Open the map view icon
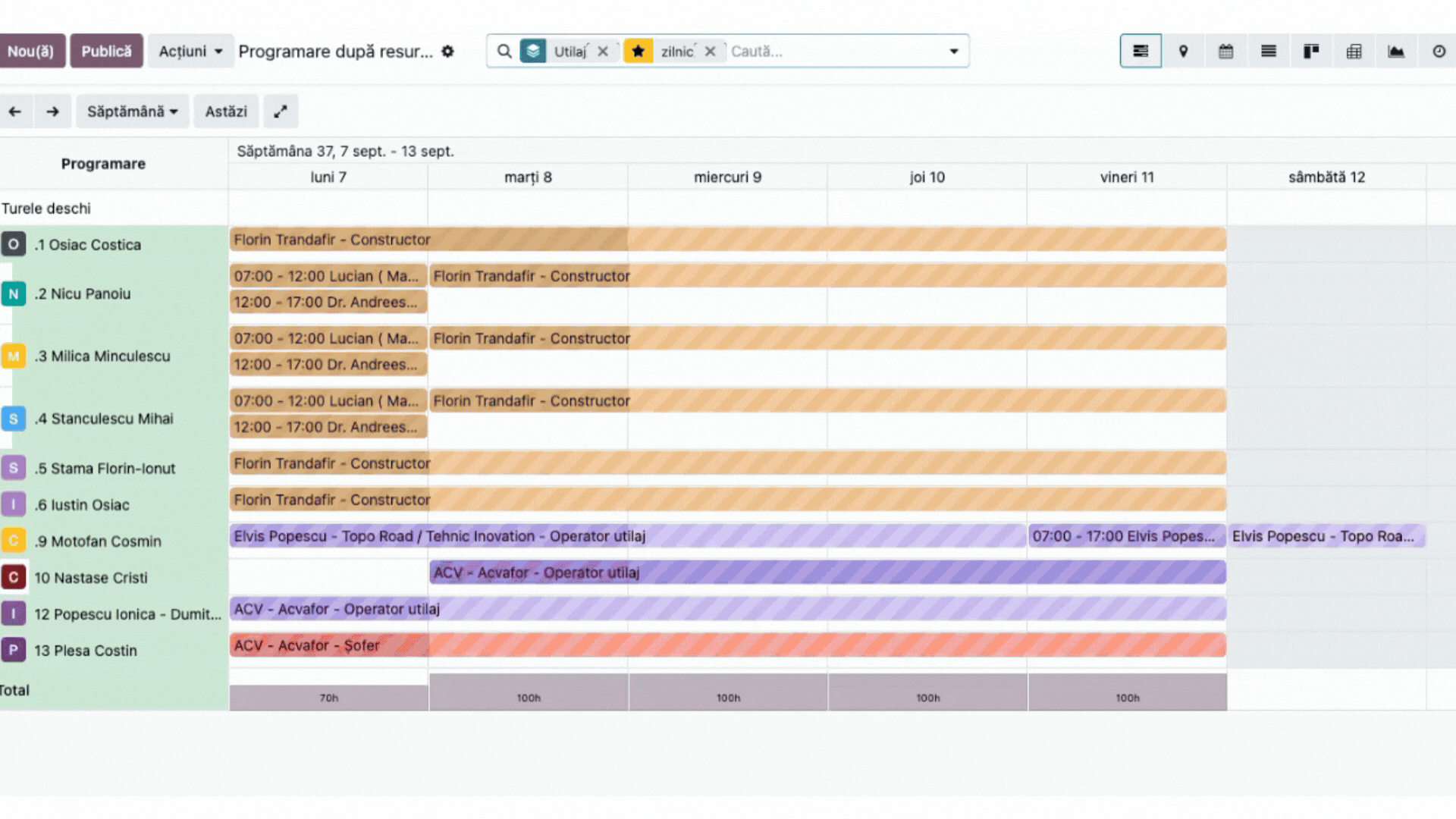The height and width of the screenshot is (819, 1456). pos(1183,51)
